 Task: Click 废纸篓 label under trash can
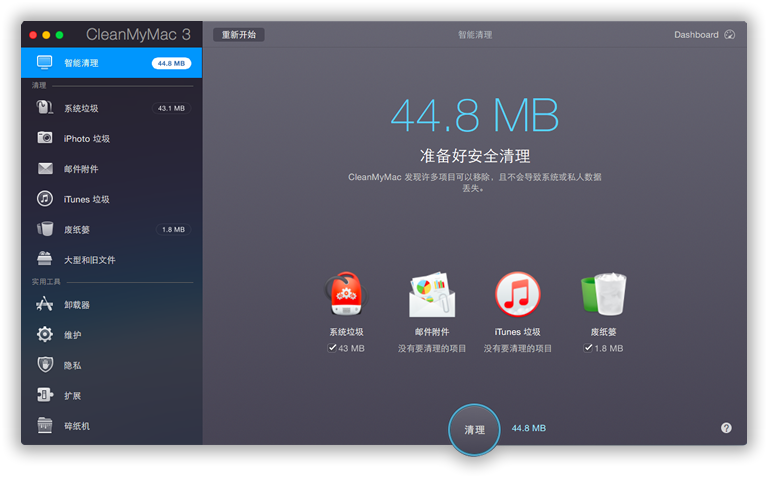603,332
